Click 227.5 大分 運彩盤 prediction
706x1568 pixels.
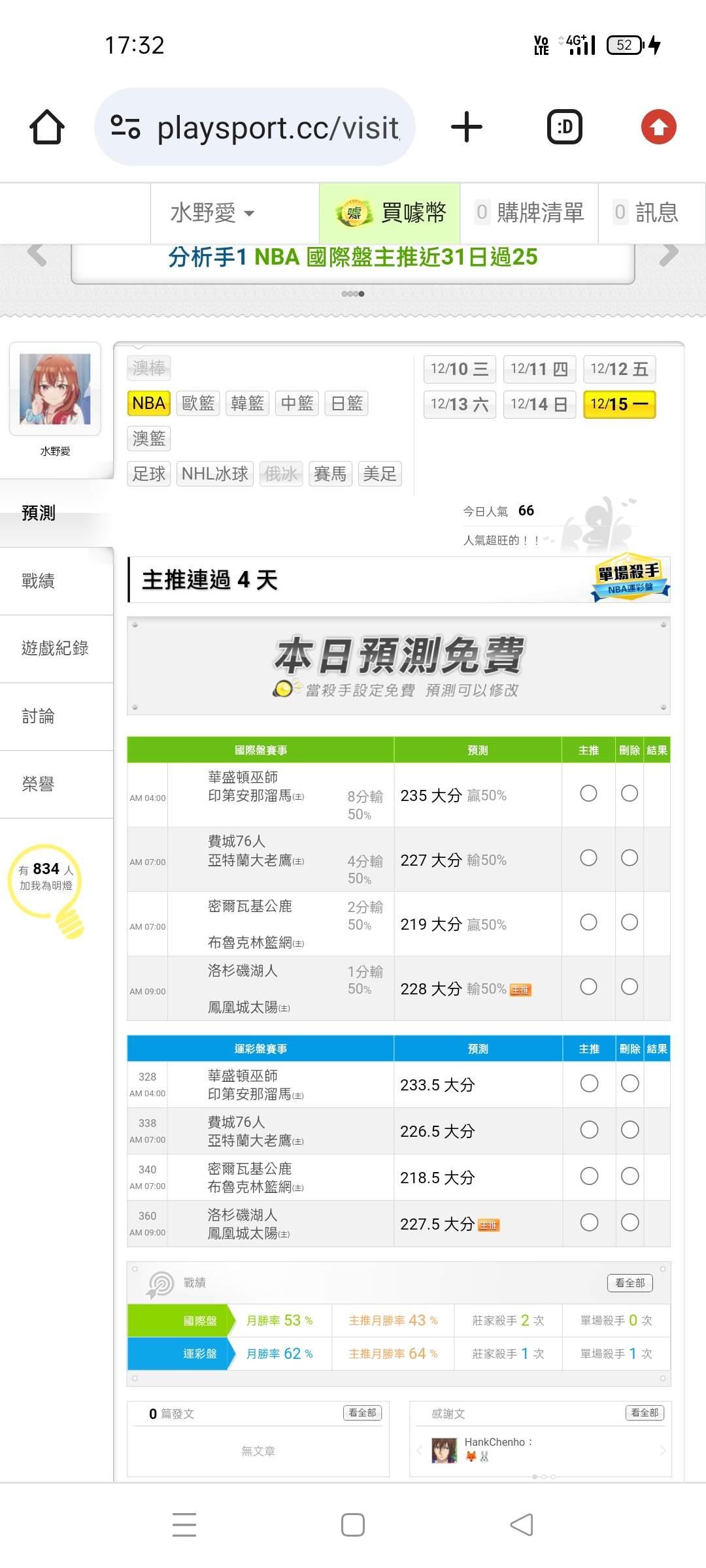point(437,1224)
